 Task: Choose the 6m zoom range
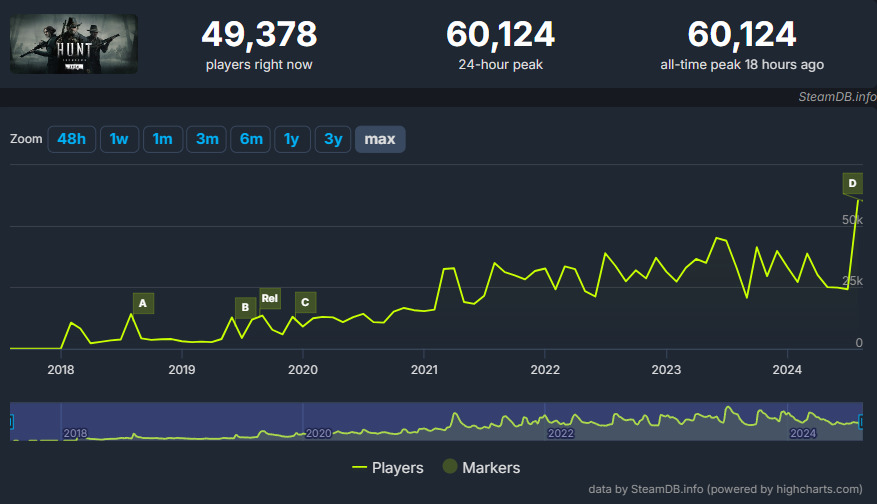(250, 139)
